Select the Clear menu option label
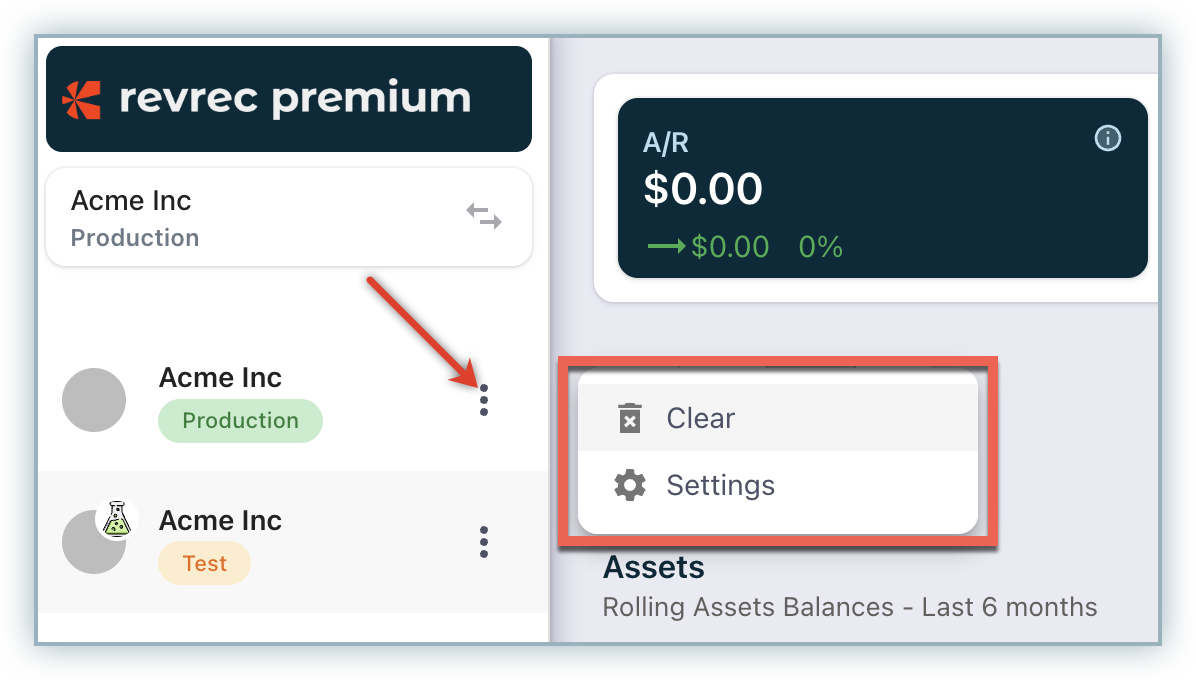 (700, 418)
